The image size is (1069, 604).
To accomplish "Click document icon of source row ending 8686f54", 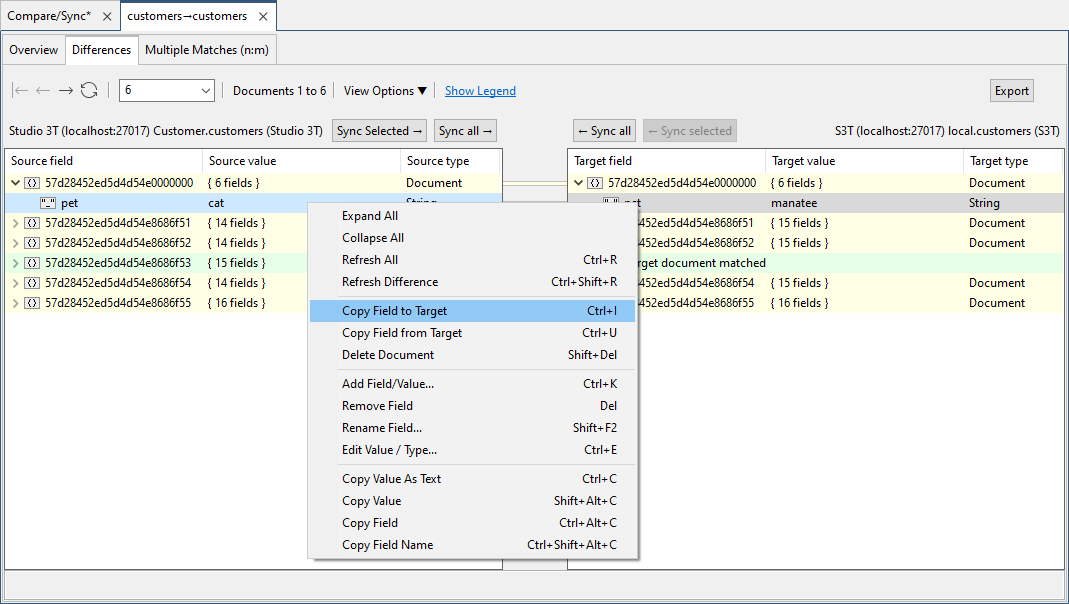I will [x=32, y=283].
